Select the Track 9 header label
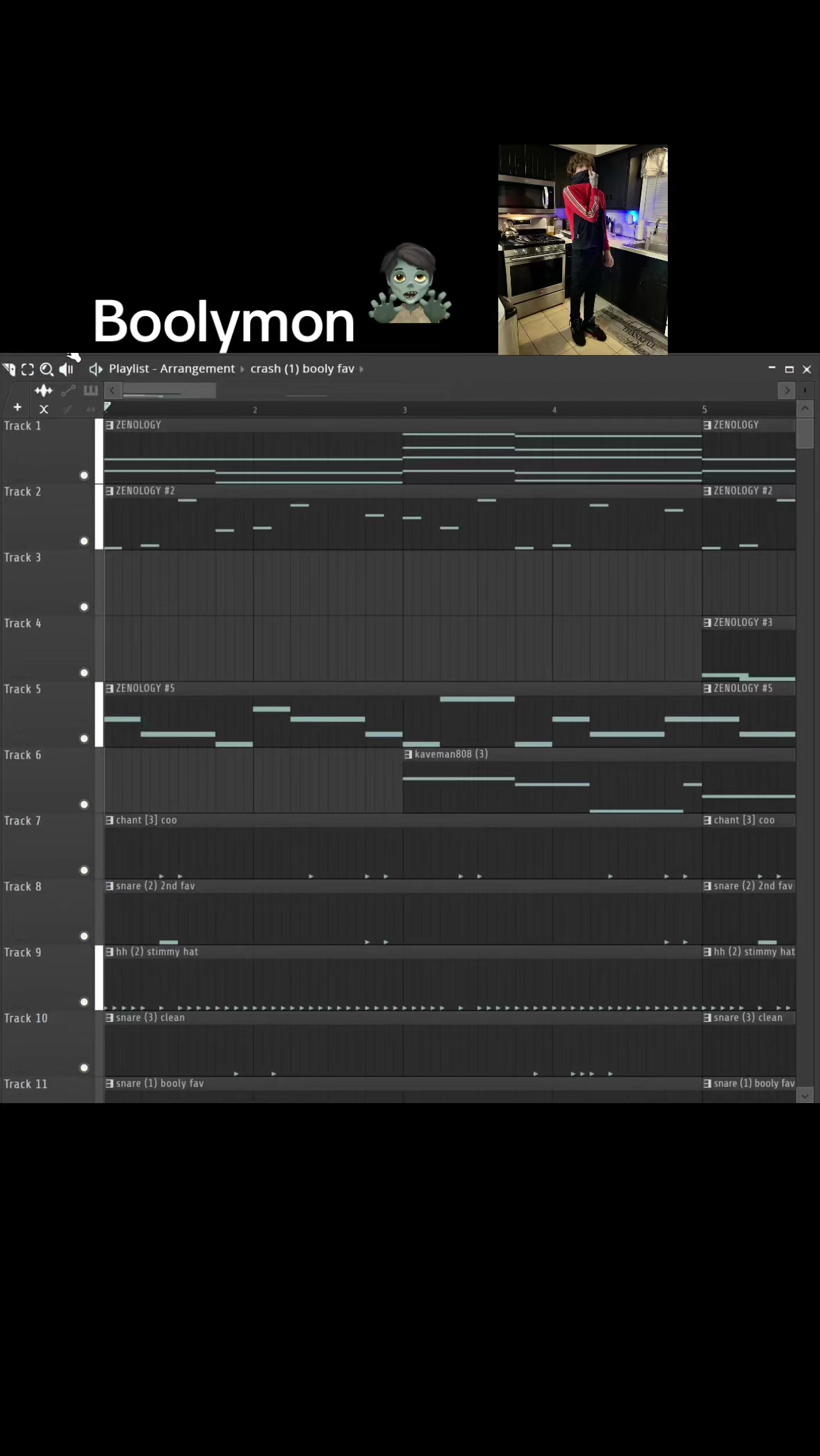Image resolution: width=820 pixels, height=1456 pixels. pos(23,952)
